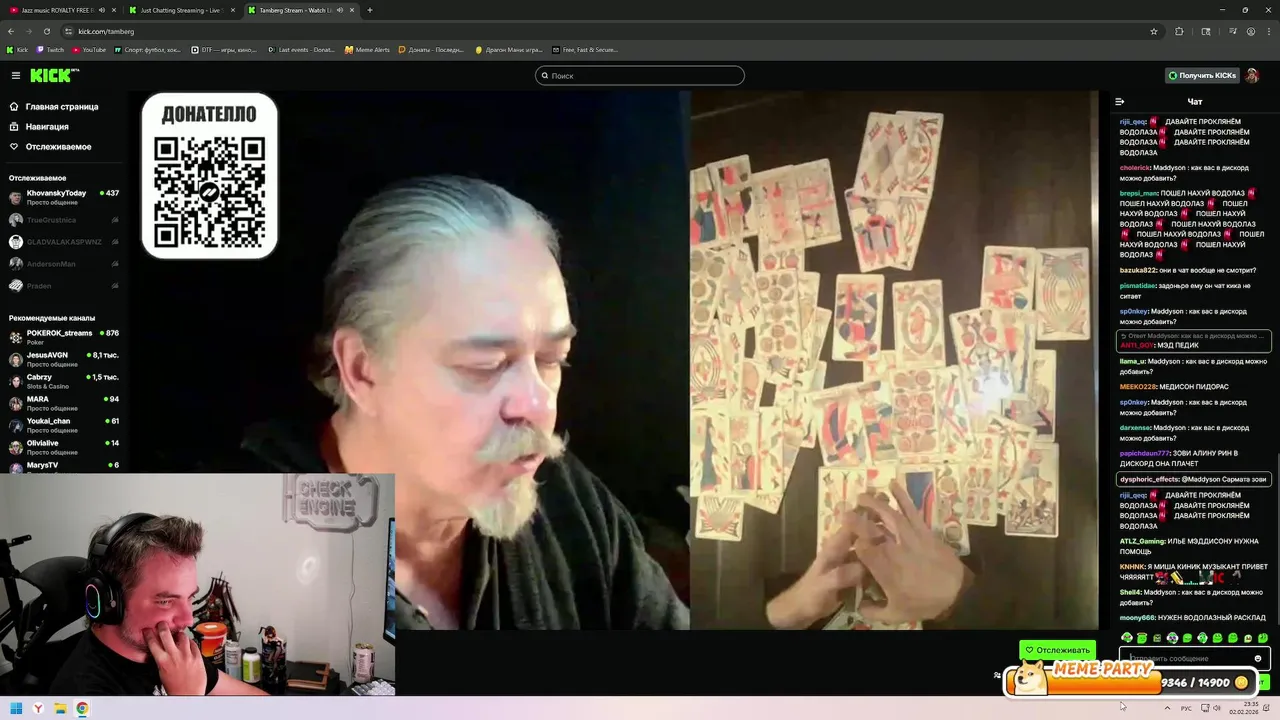Select the last quick emote in chat
1280x720 pixels.
1263,638
